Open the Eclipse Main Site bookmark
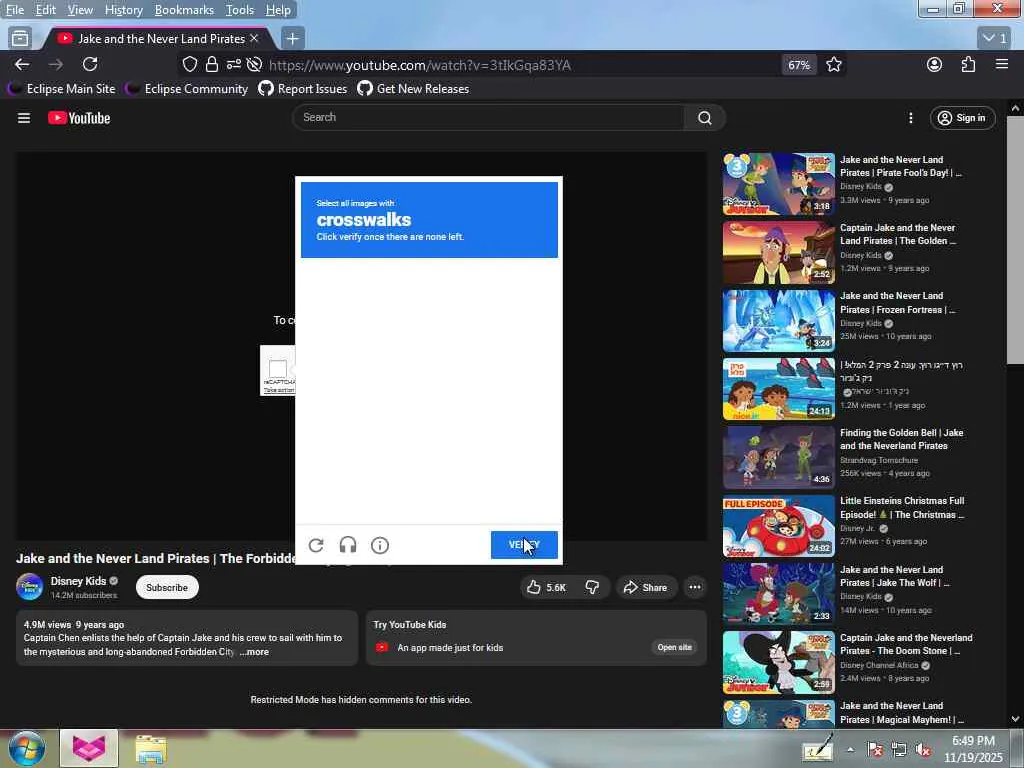 (61, 89)
